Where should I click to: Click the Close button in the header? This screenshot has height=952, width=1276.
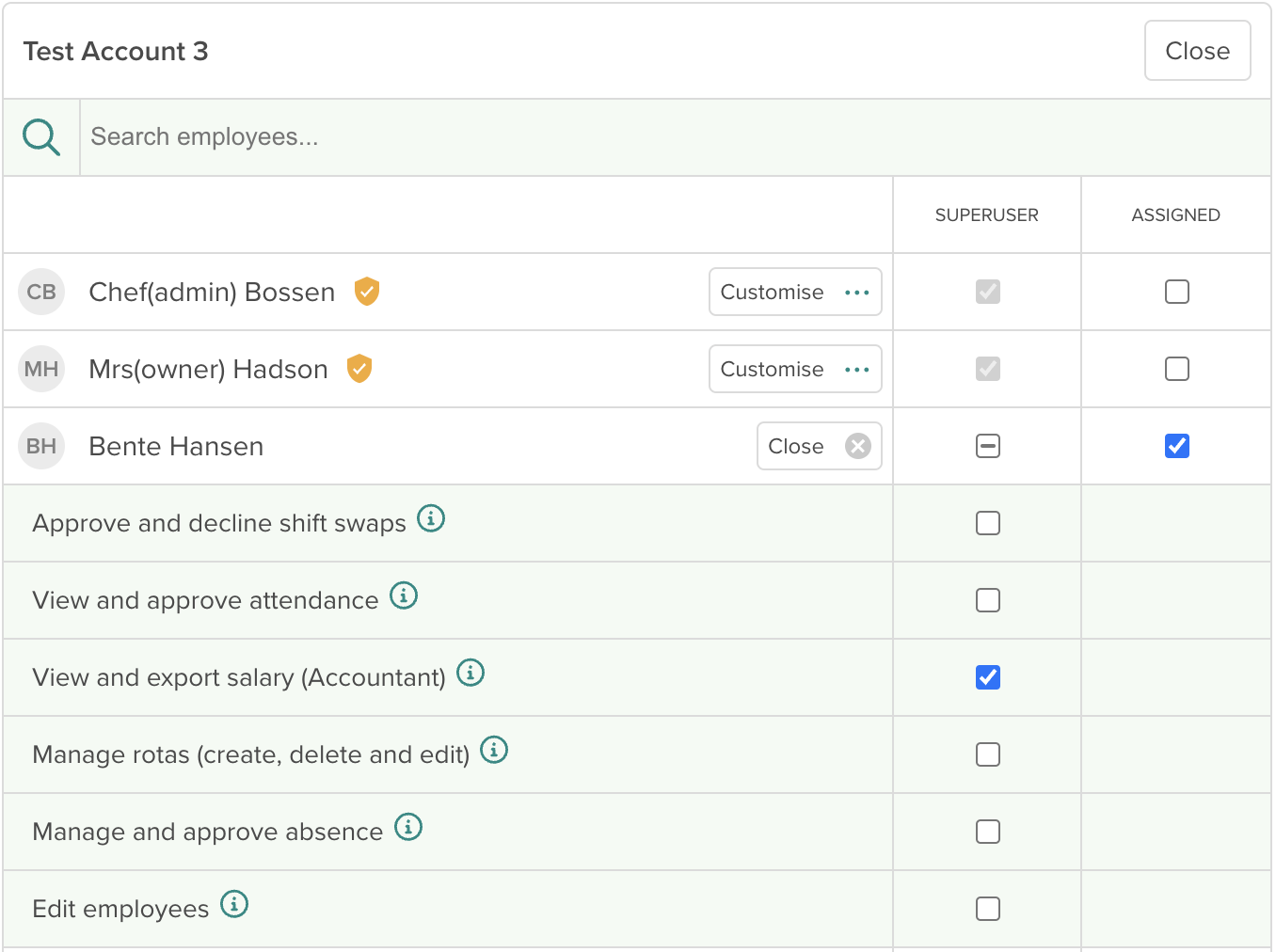[1197, 51]
